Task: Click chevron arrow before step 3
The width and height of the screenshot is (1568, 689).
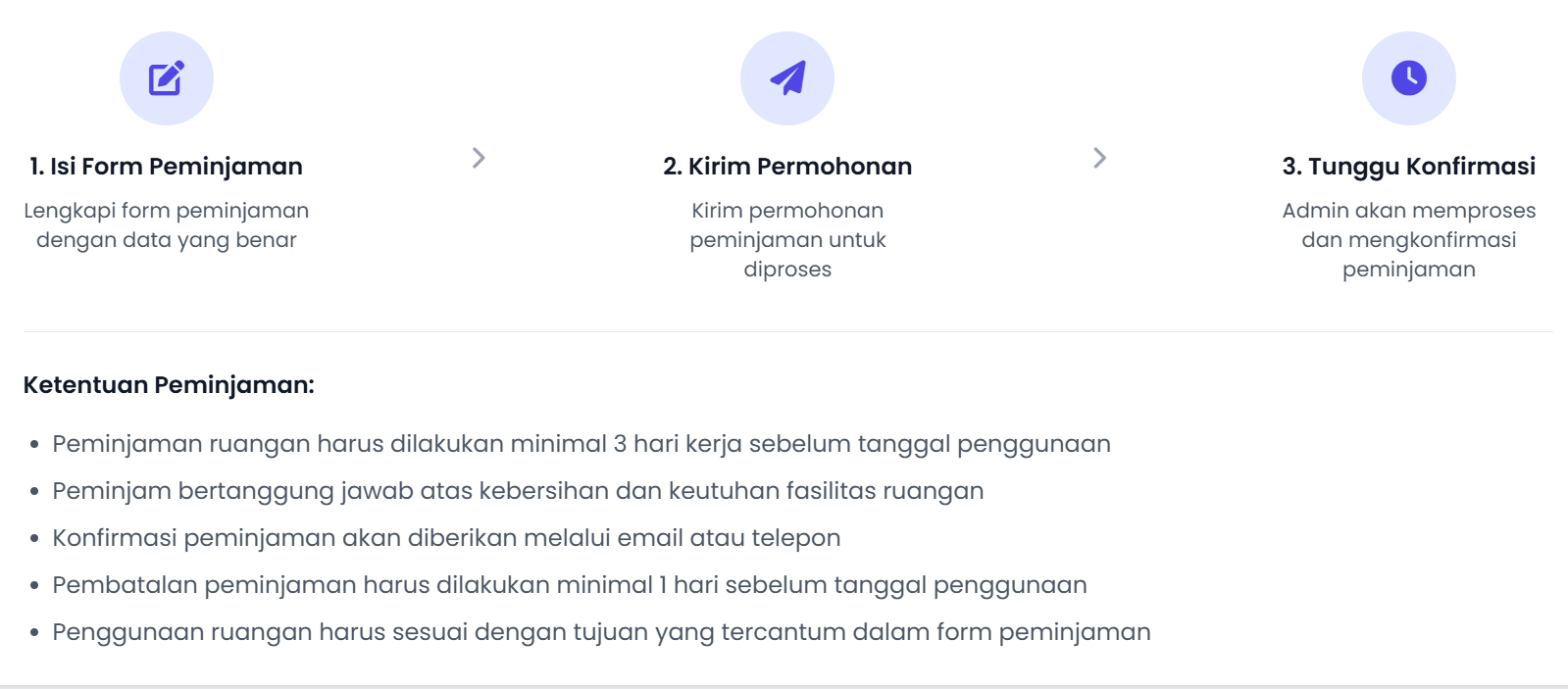Action: (x=1099, y=158)
